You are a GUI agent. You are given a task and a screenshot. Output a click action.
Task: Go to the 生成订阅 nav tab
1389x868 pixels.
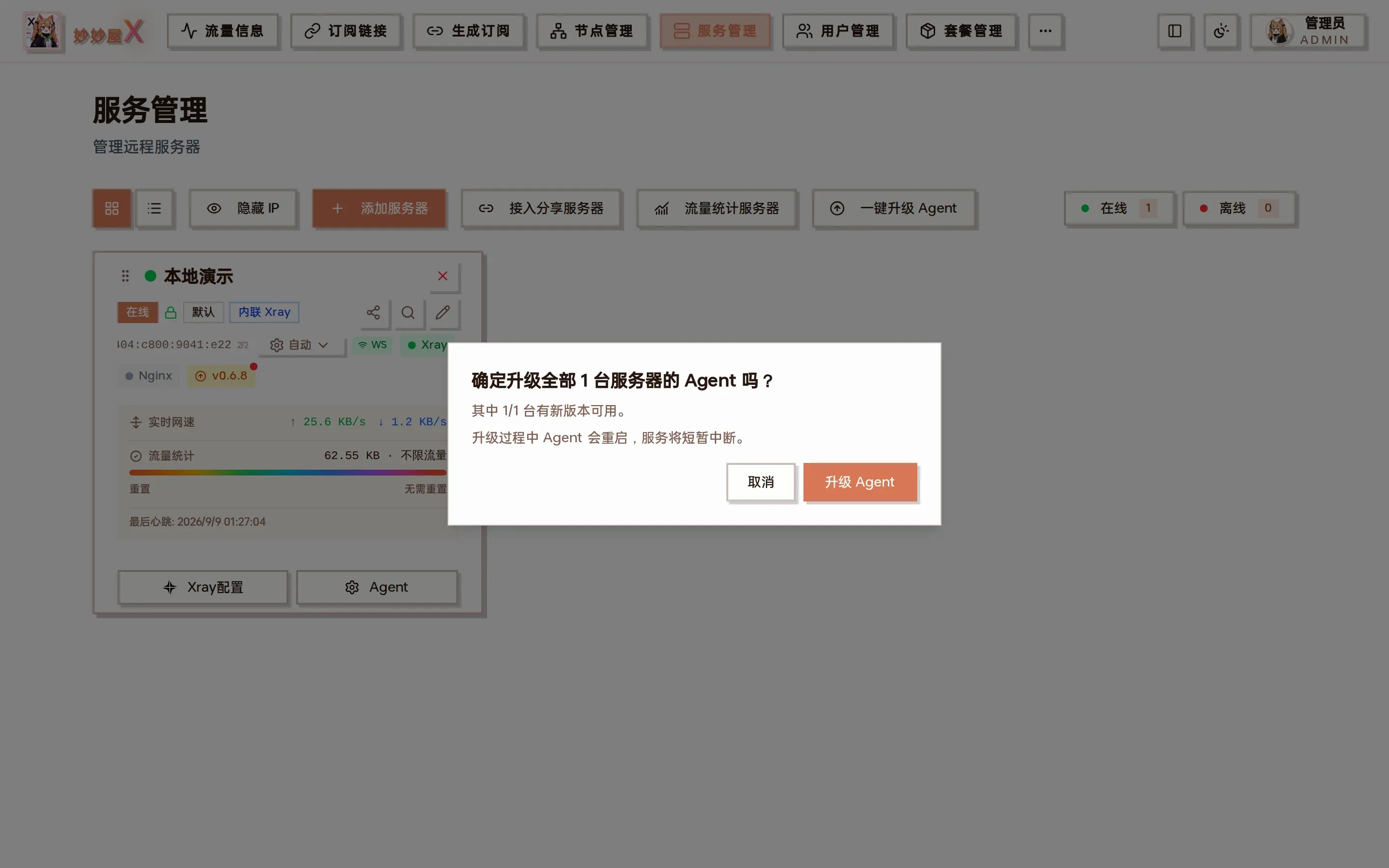pos(468,31)
